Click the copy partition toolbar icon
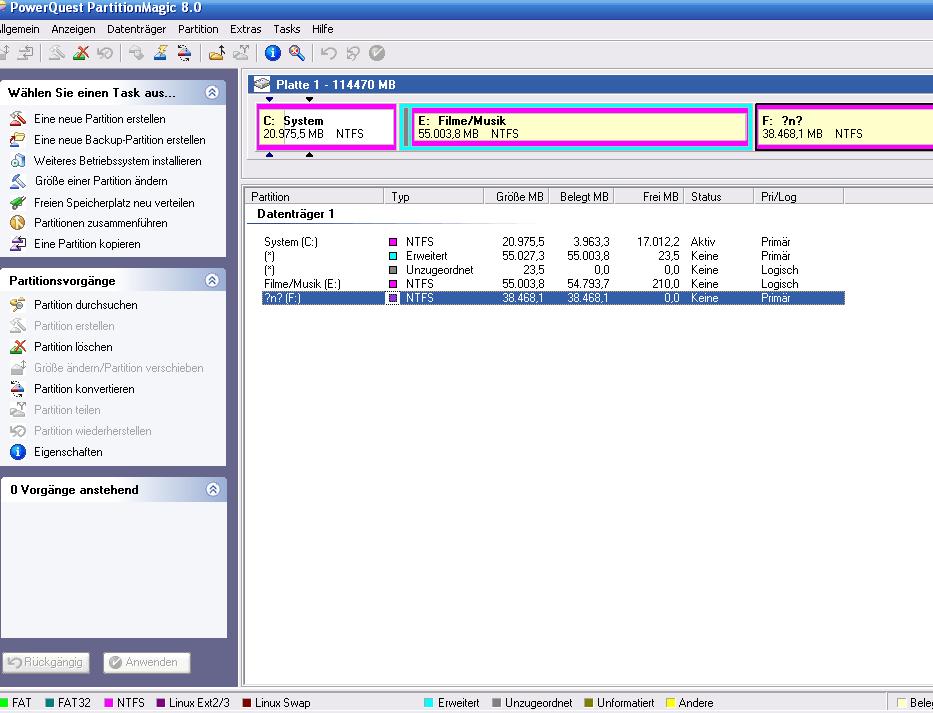Image resolution: width=933 pixels, height=713 pixels. coord(25,53)
